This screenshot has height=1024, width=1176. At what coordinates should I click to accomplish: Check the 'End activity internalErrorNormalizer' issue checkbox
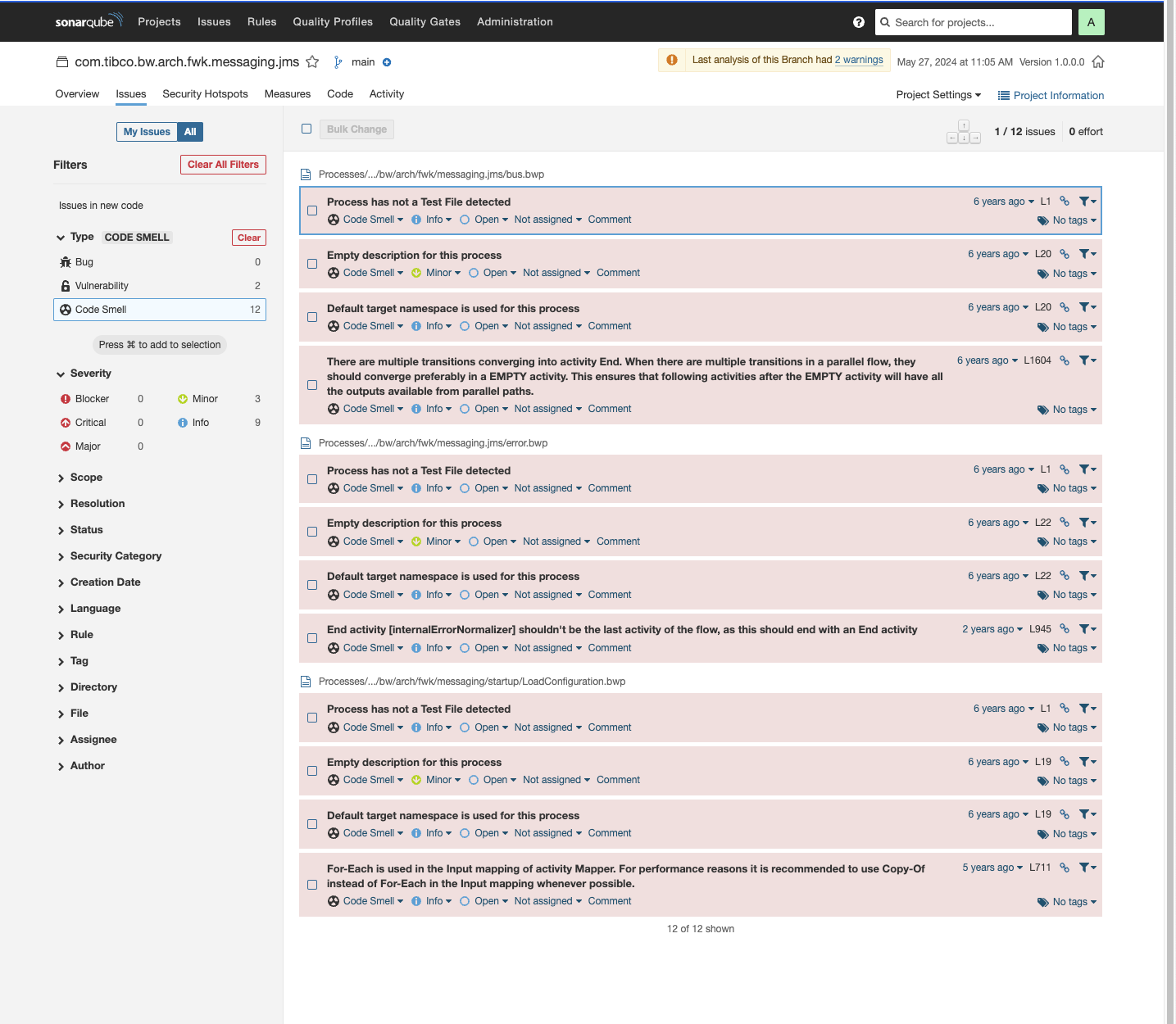click(312, 638)
